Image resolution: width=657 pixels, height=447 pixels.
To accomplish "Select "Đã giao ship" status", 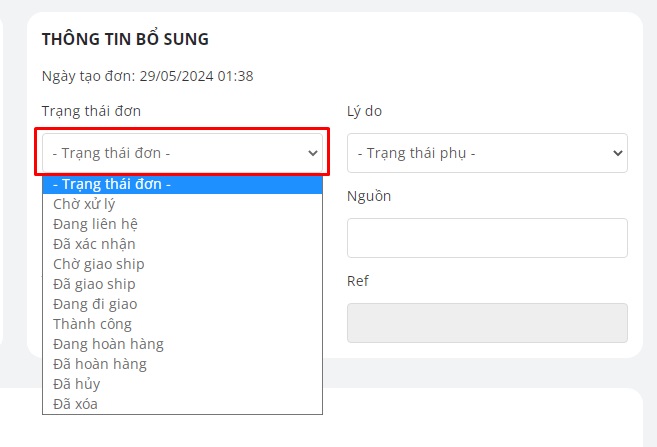I will pyautogui.click(x=94, y=284).
